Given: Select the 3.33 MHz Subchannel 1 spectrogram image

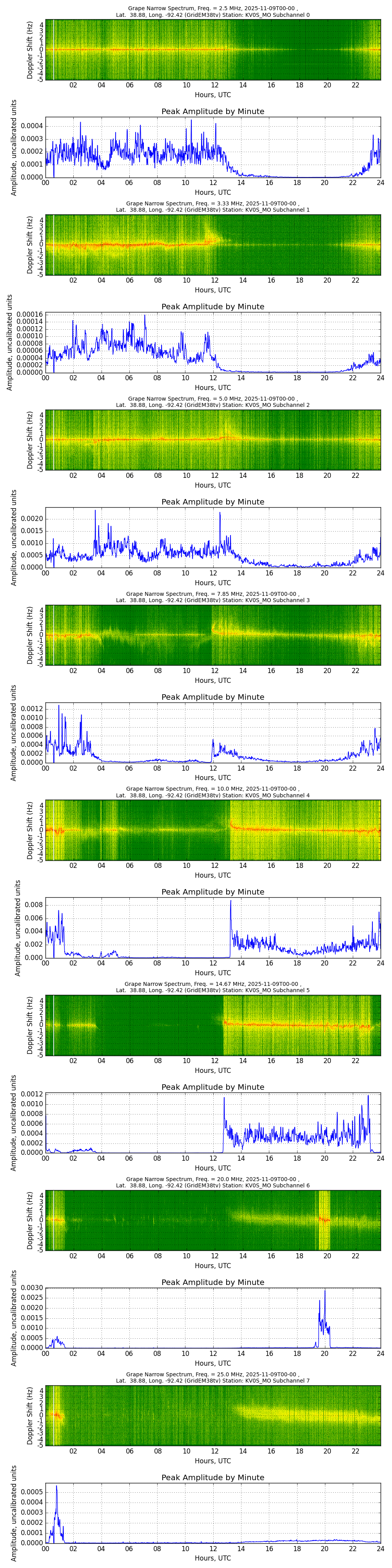Looking at the screenshot, I should [x=213, y=245].
